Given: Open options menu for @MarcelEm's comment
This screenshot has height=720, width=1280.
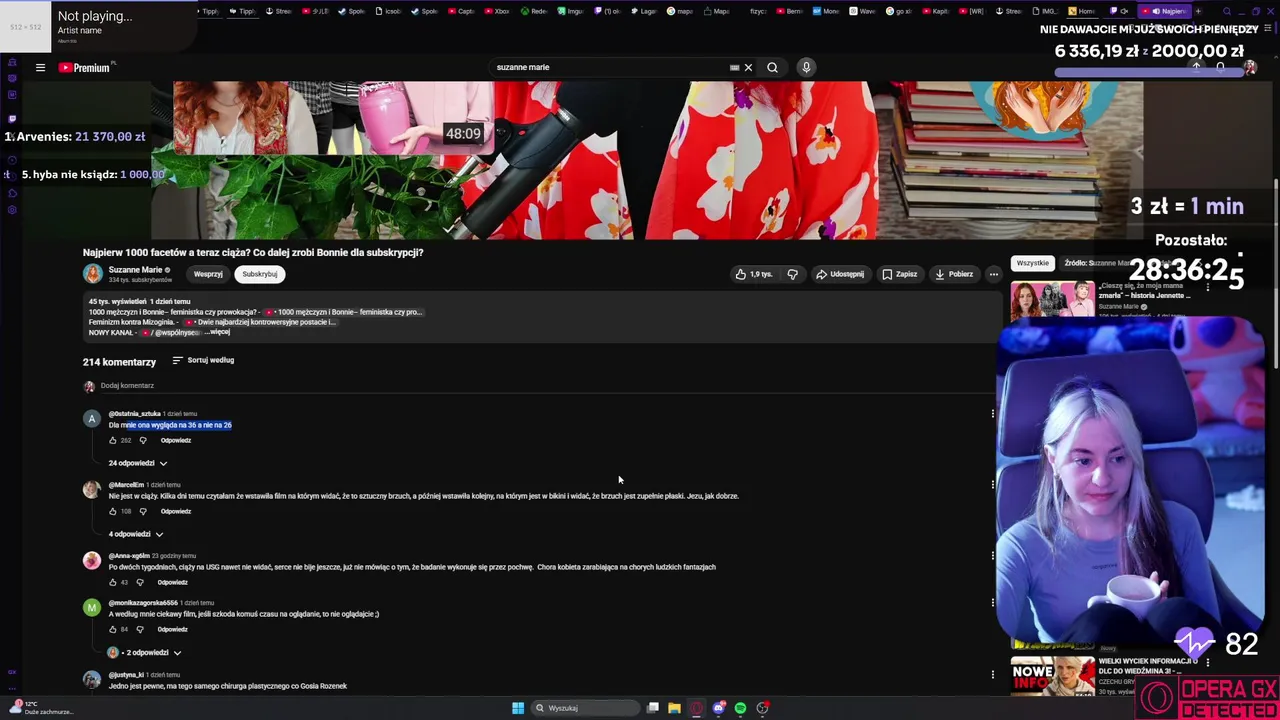Looking at the screenshot, I should [x=993, y=484].
